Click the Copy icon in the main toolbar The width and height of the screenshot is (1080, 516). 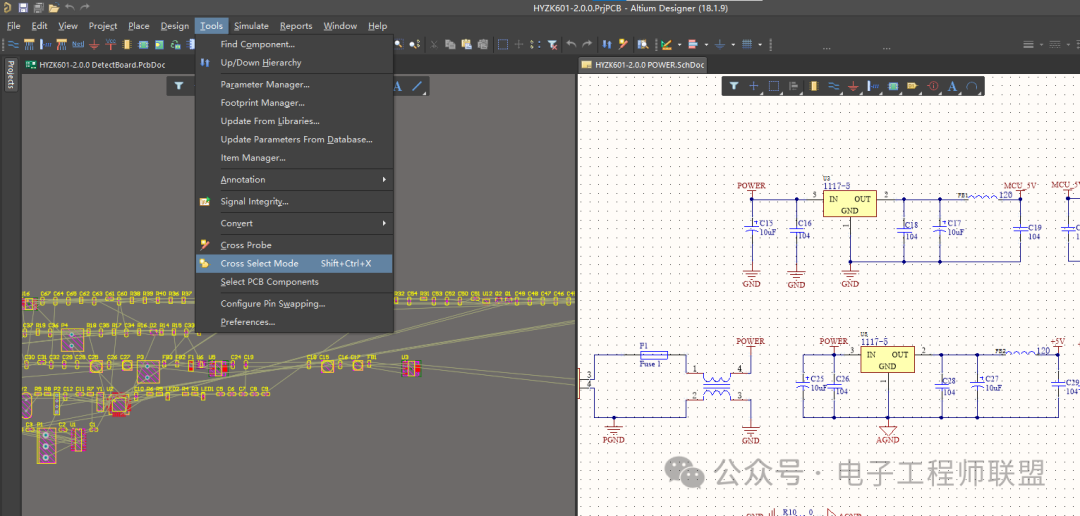pyautogui.click(x=450, y=45)
